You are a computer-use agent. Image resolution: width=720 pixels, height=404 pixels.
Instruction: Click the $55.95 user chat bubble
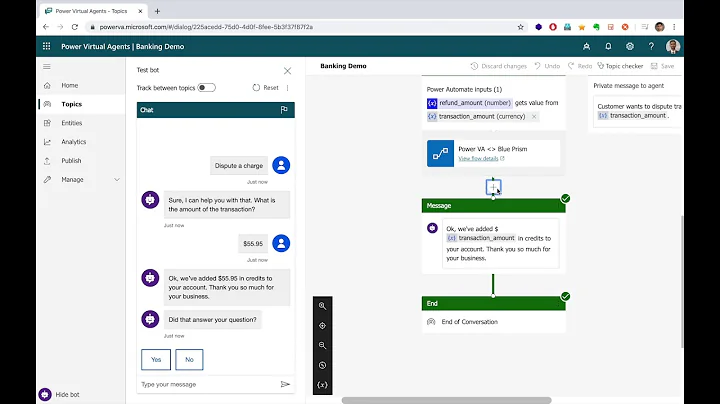pyautogui.click(x=253, y=244)
